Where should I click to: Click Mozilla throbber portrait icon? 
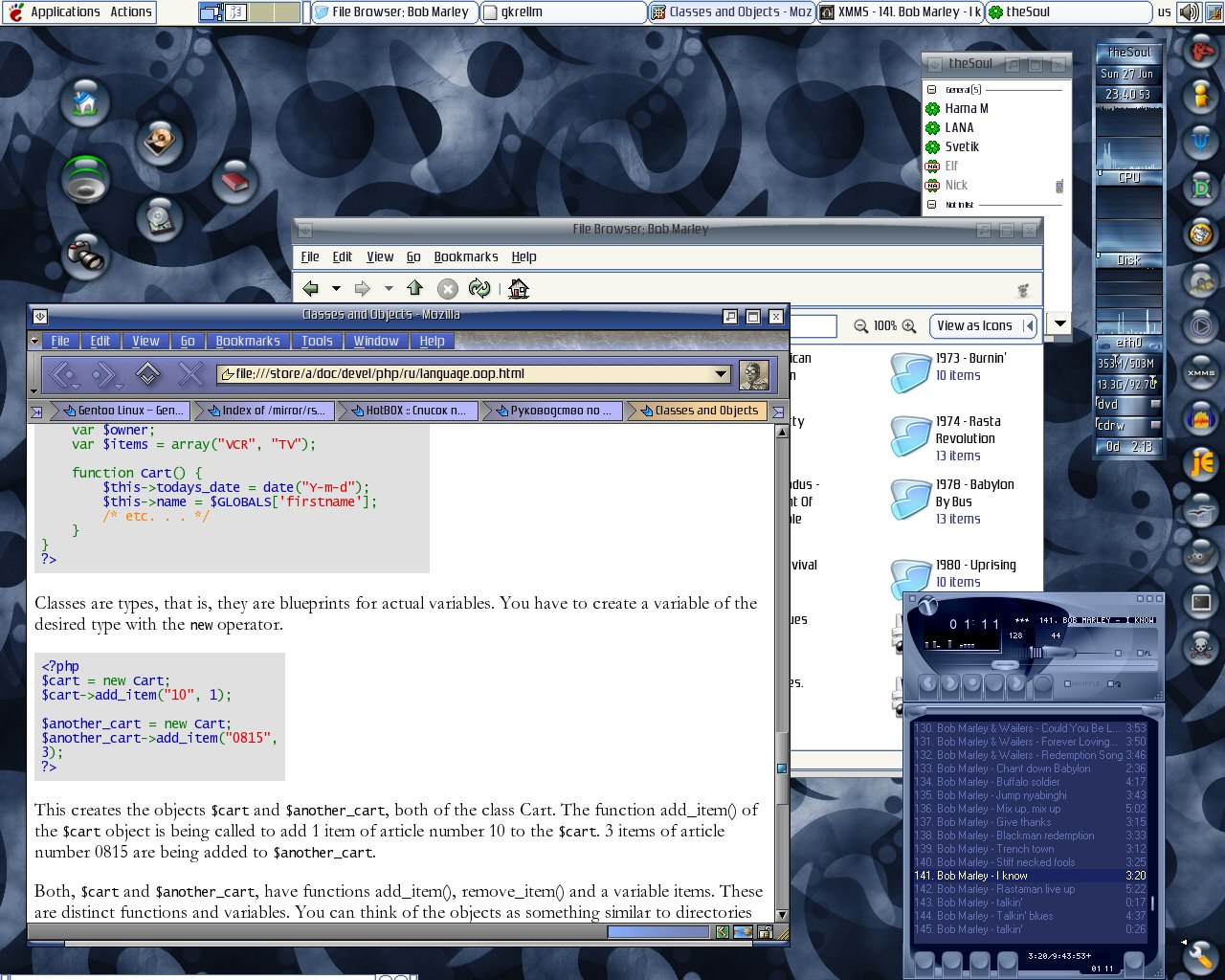point(754,374)
